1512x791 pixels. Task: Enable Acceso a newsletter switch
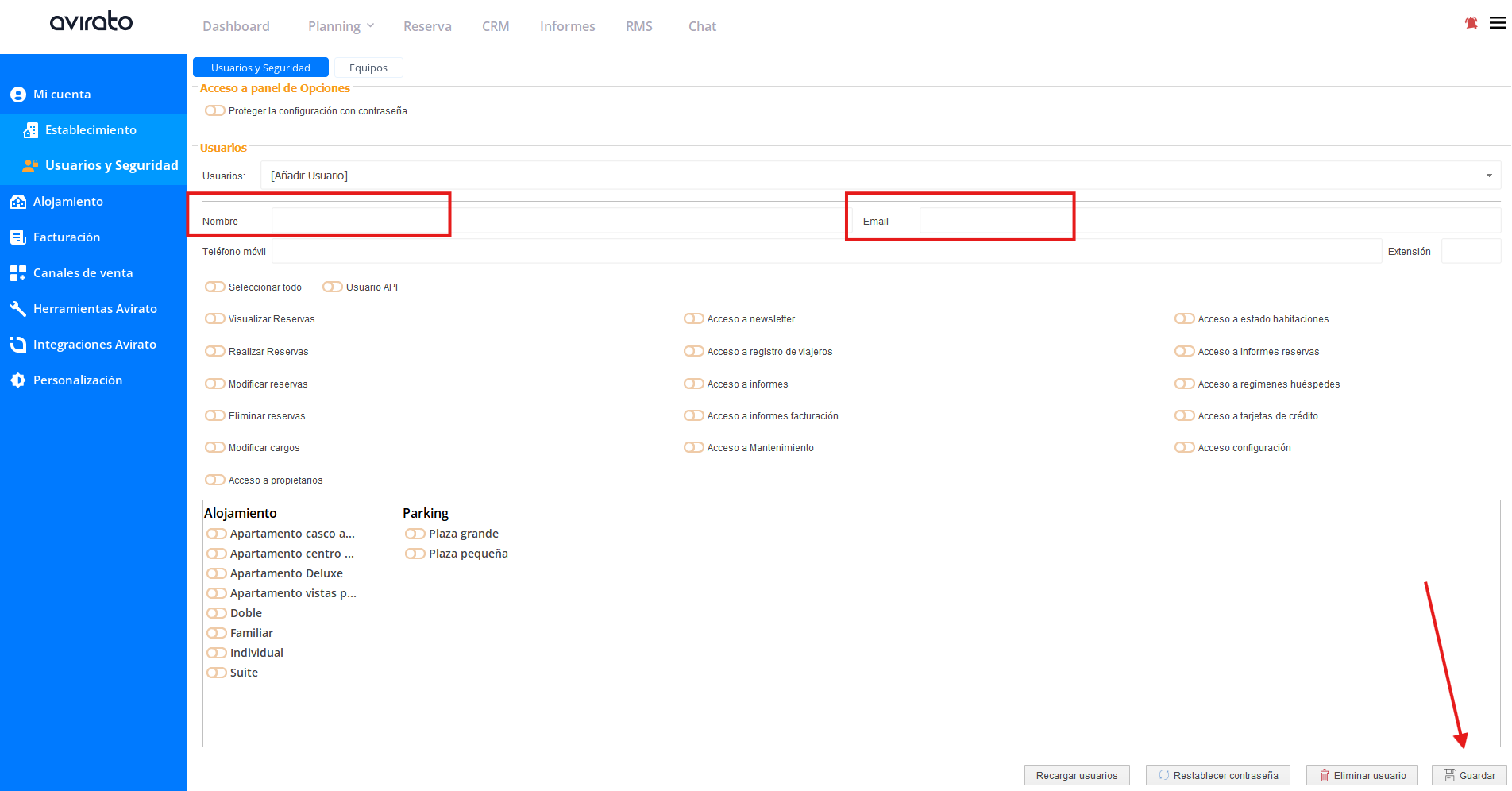click(x=693, y=318)
